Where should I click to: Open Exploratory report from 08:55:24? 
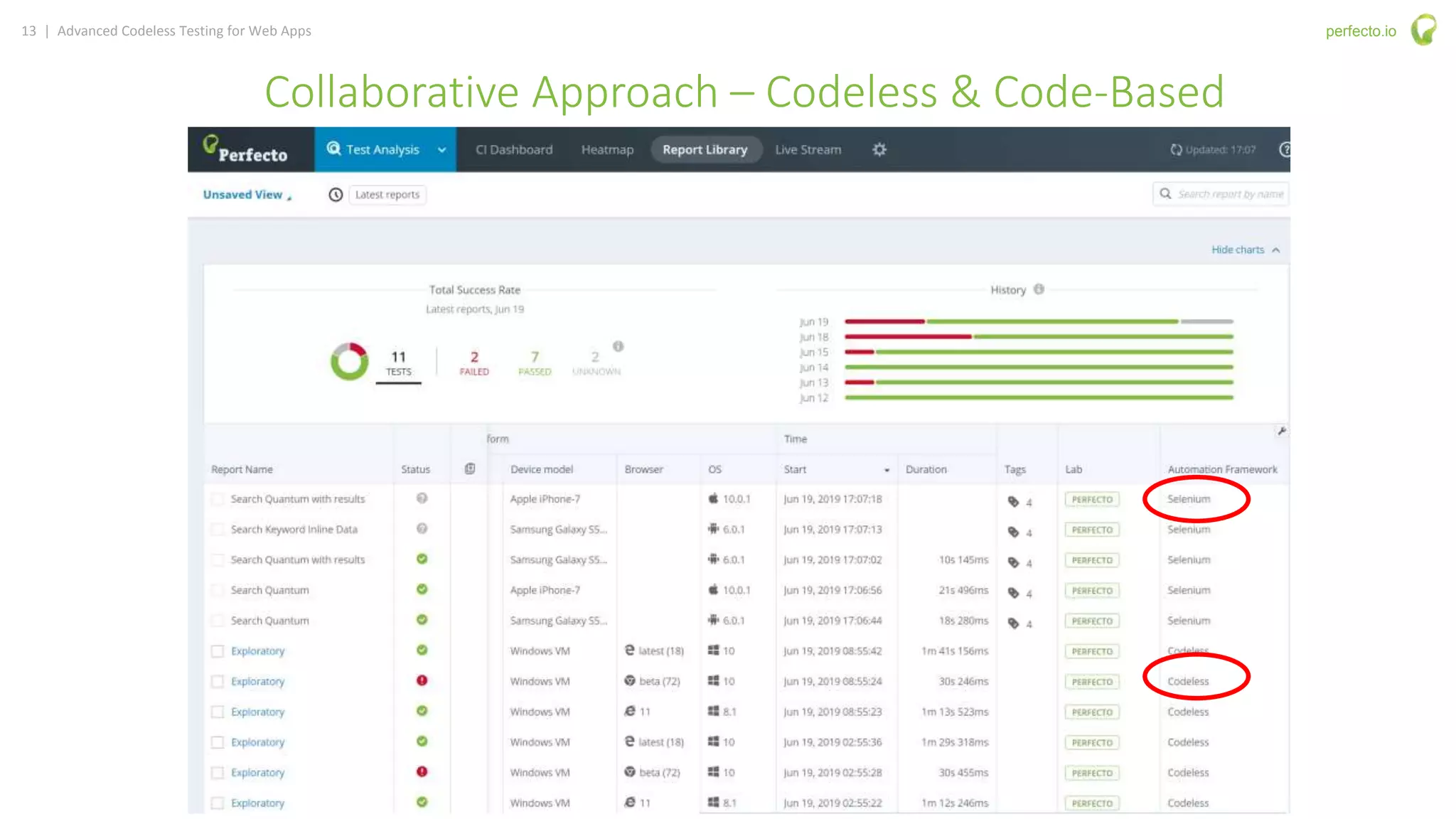(x=257, y=682)
